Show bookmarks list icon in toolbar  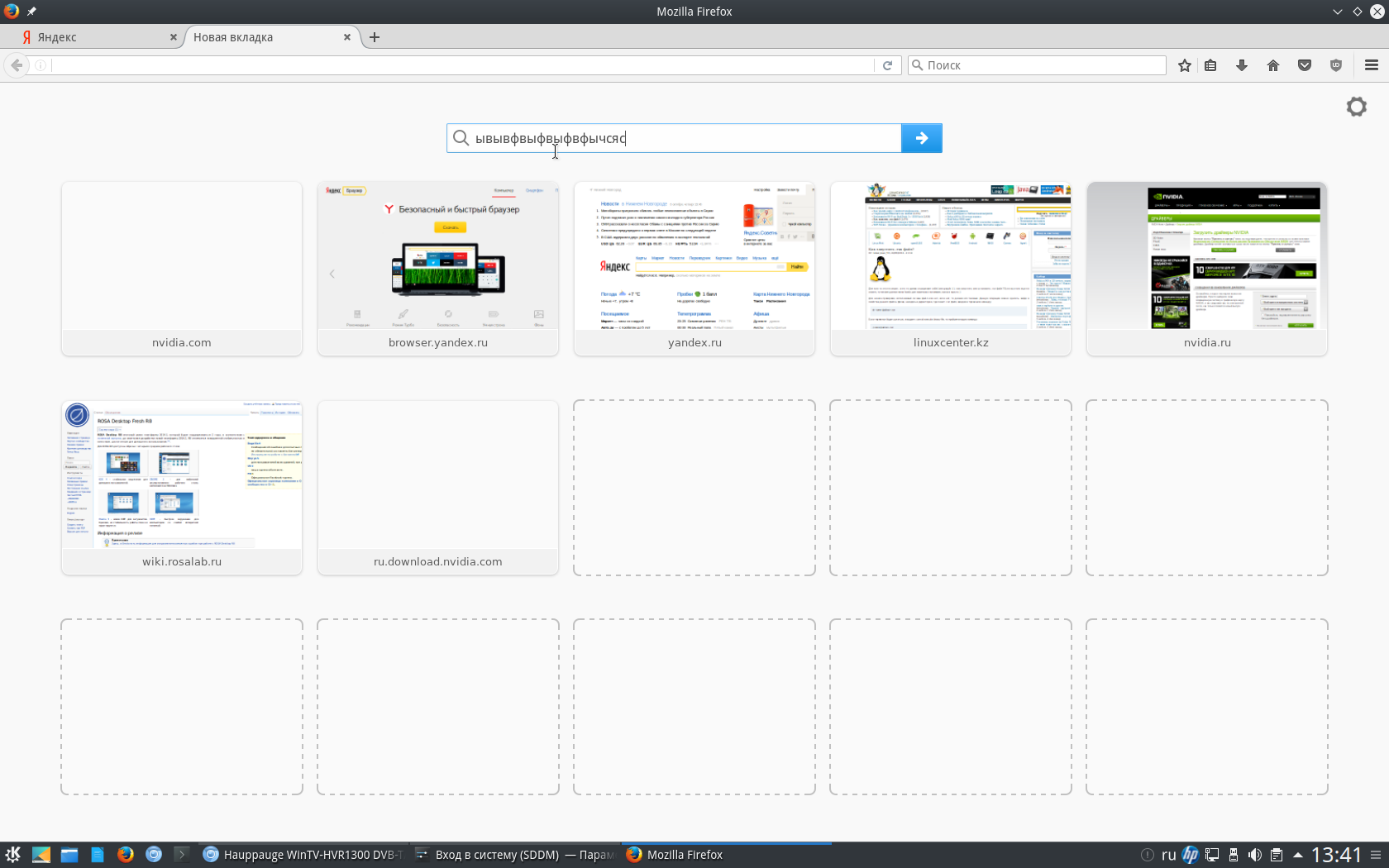click(1210, 65)
